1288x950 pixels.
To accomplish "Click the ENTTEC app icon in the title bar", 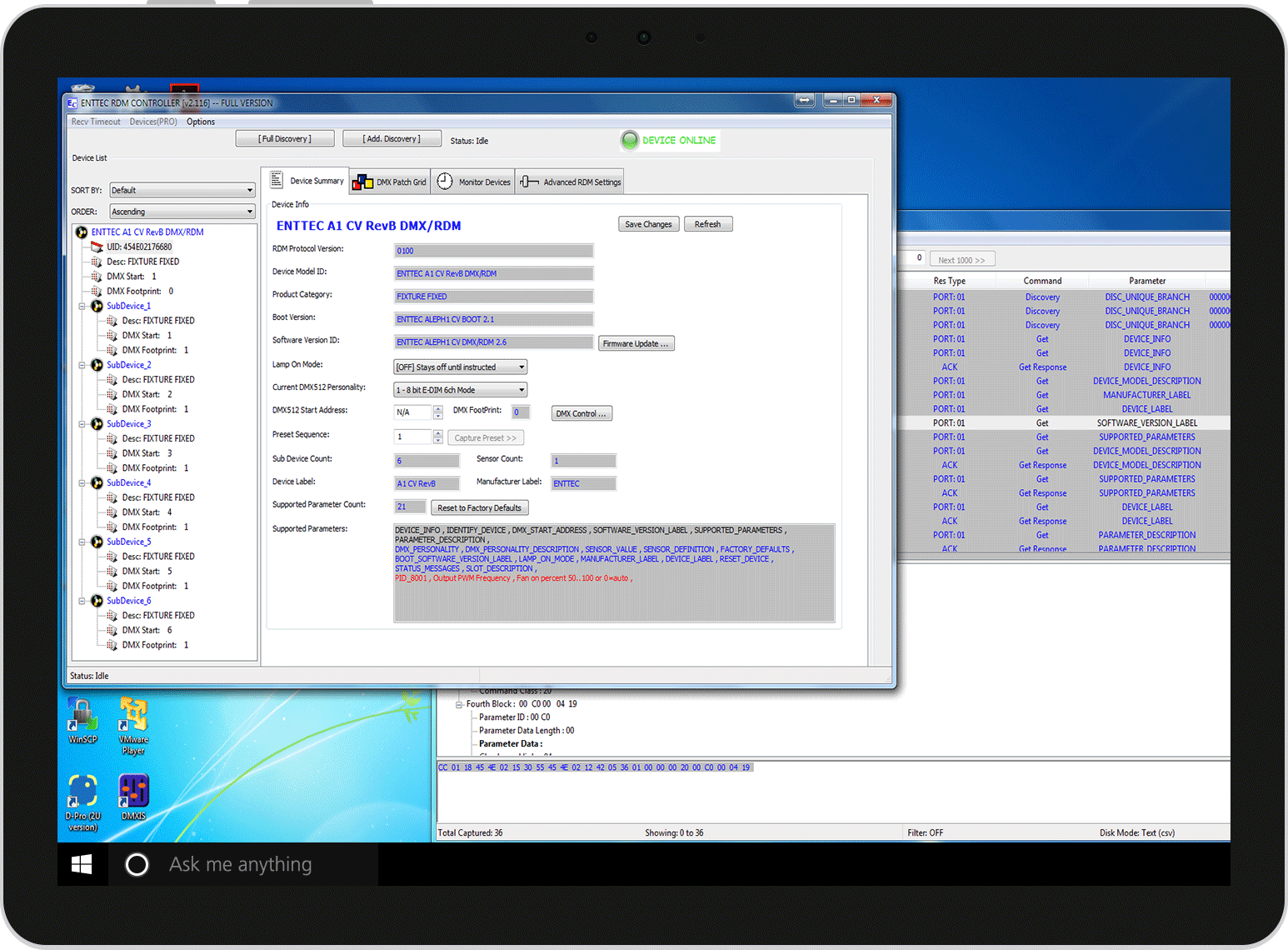I will [x=72, y=103].
